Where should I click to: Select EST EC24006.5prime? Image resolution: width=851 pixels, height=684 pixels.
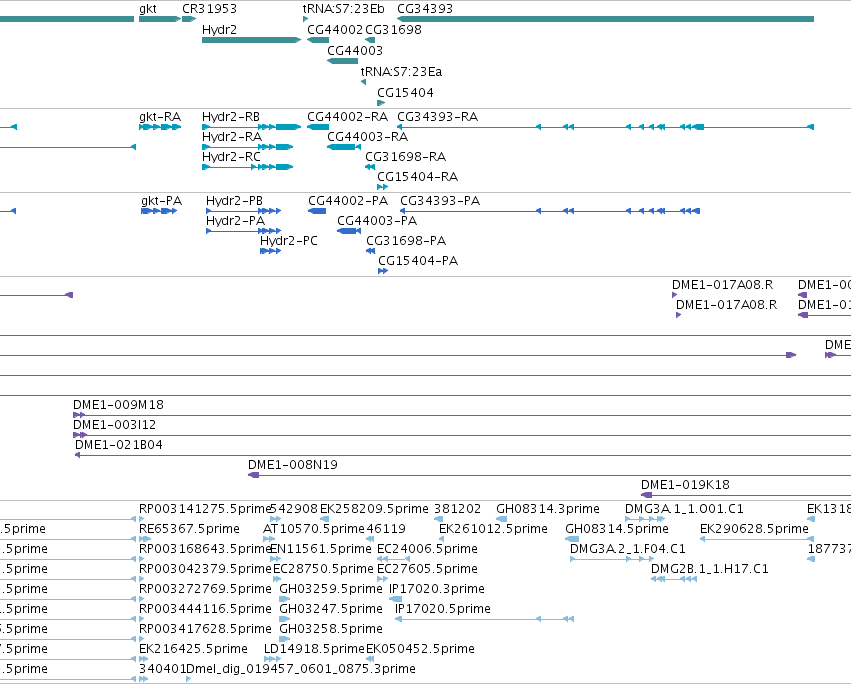pos(427,549)
